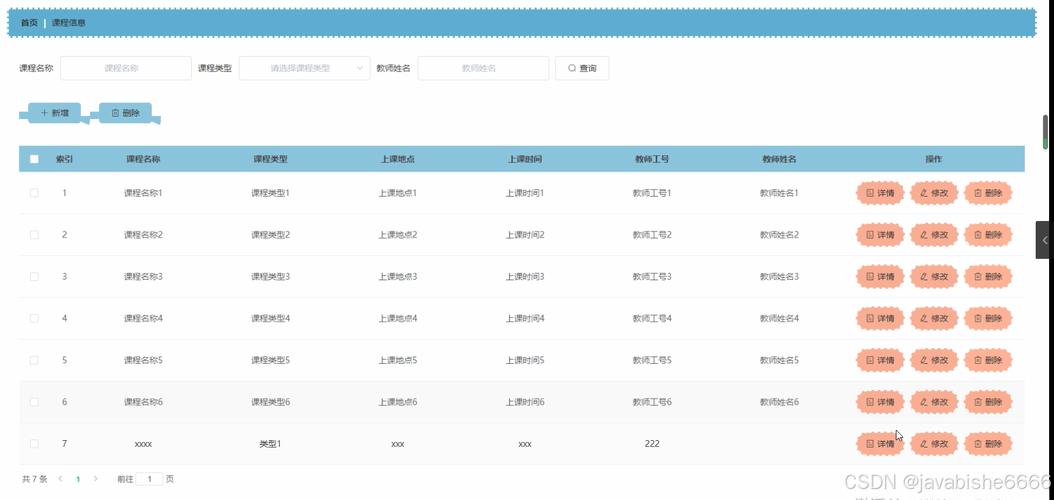This screenshot has height=500, width=1054.
Task: Click 删除 in row 课程名称5
Action: (x=988, y=360)
